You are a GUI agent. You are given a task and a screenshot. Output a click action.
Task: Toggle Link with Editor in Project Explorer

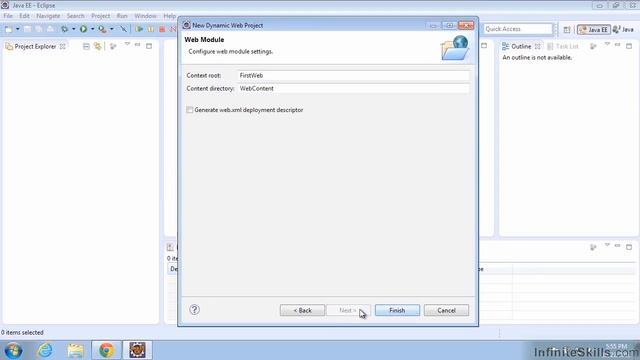(x=98, y=47)
